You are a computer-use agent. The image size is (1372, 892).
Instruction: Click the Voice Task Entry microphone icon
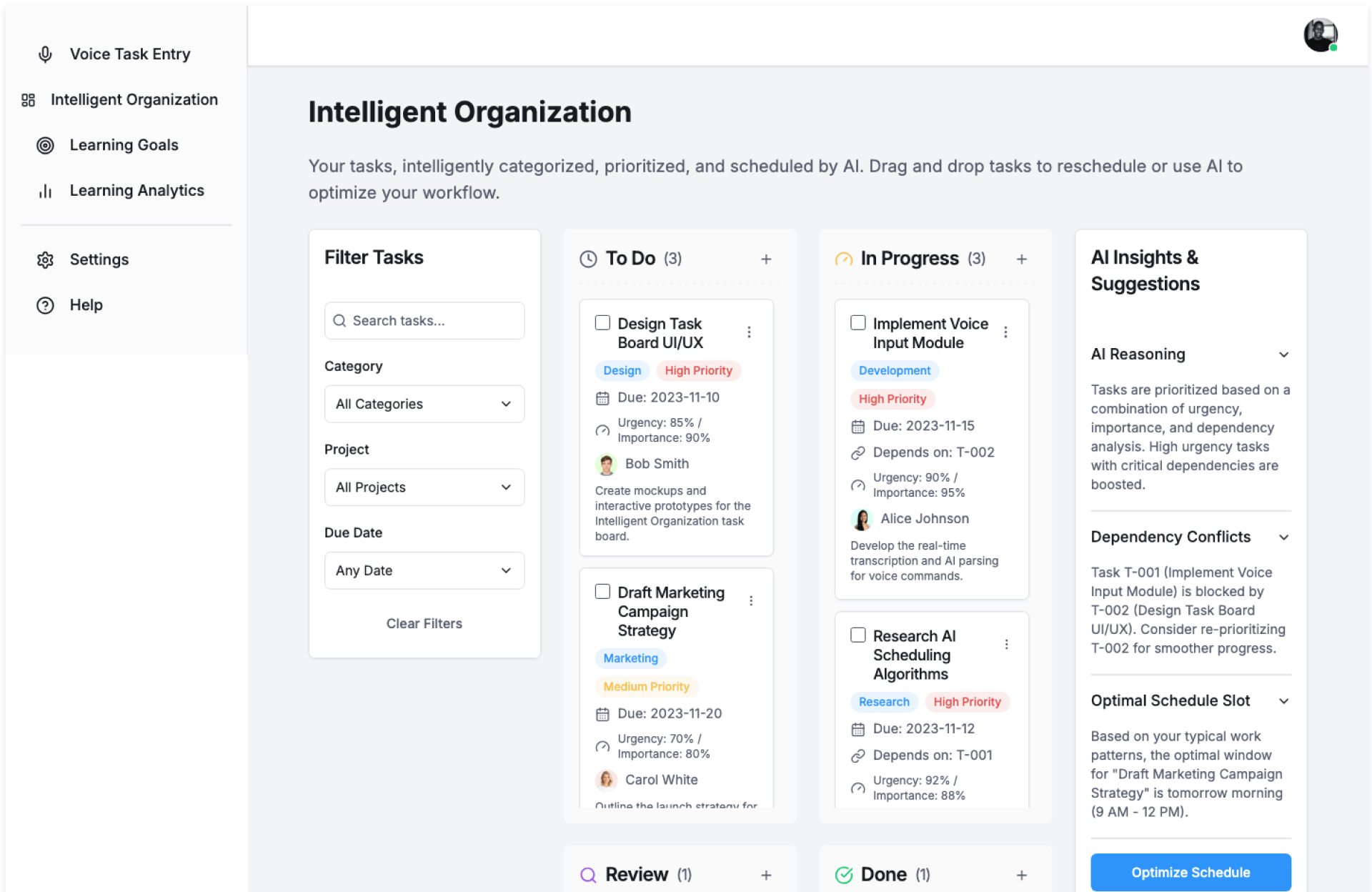(x=45, y=54)
